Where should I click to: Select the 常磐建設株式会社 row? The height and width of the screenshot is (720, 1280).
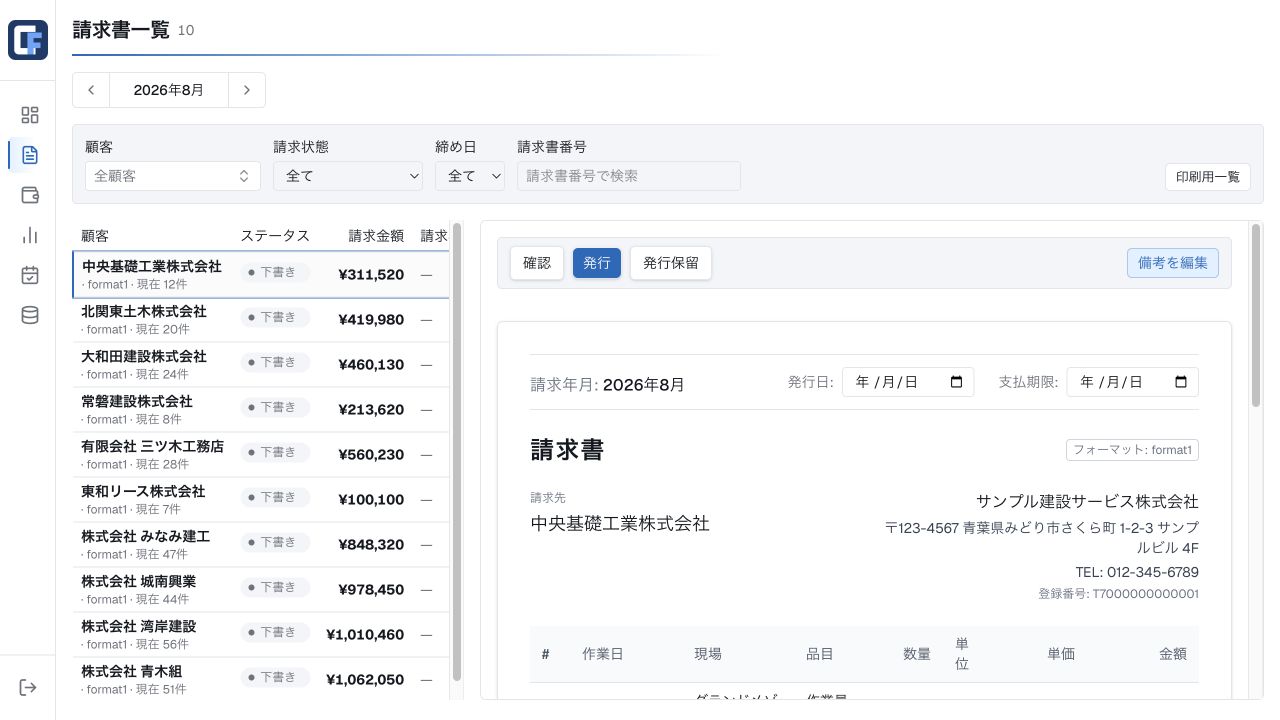(261, 410)
